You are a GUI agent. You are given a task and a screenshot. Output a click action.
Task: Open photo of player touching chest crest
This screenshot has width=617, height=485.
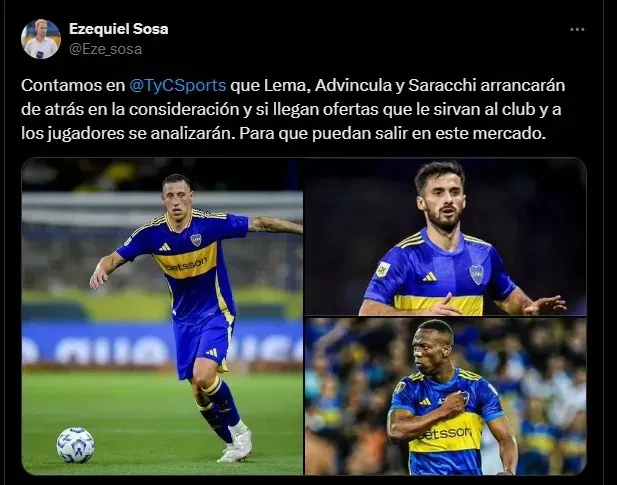(x=446, y=396)
